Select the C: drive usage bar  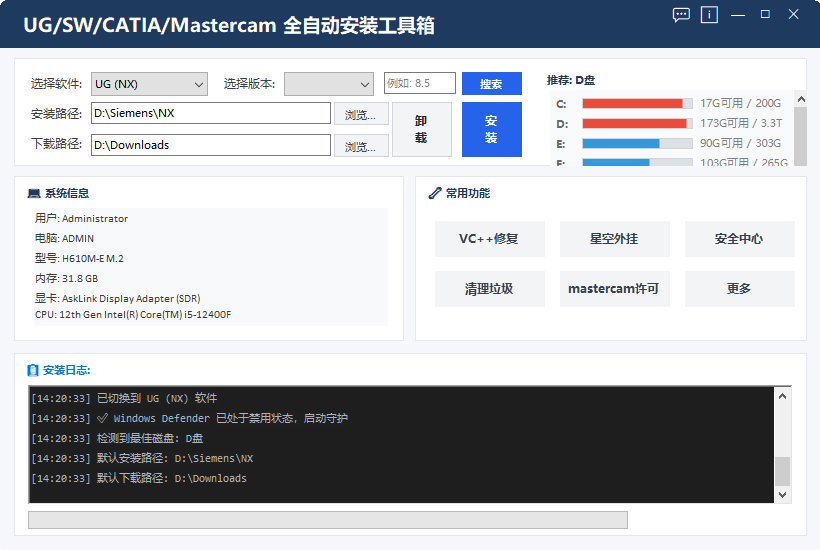point(637,104)
